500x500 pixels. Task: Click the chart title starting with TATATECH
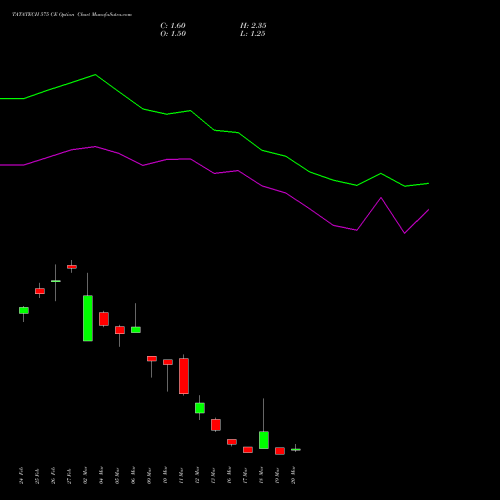[x=72, y=15]
